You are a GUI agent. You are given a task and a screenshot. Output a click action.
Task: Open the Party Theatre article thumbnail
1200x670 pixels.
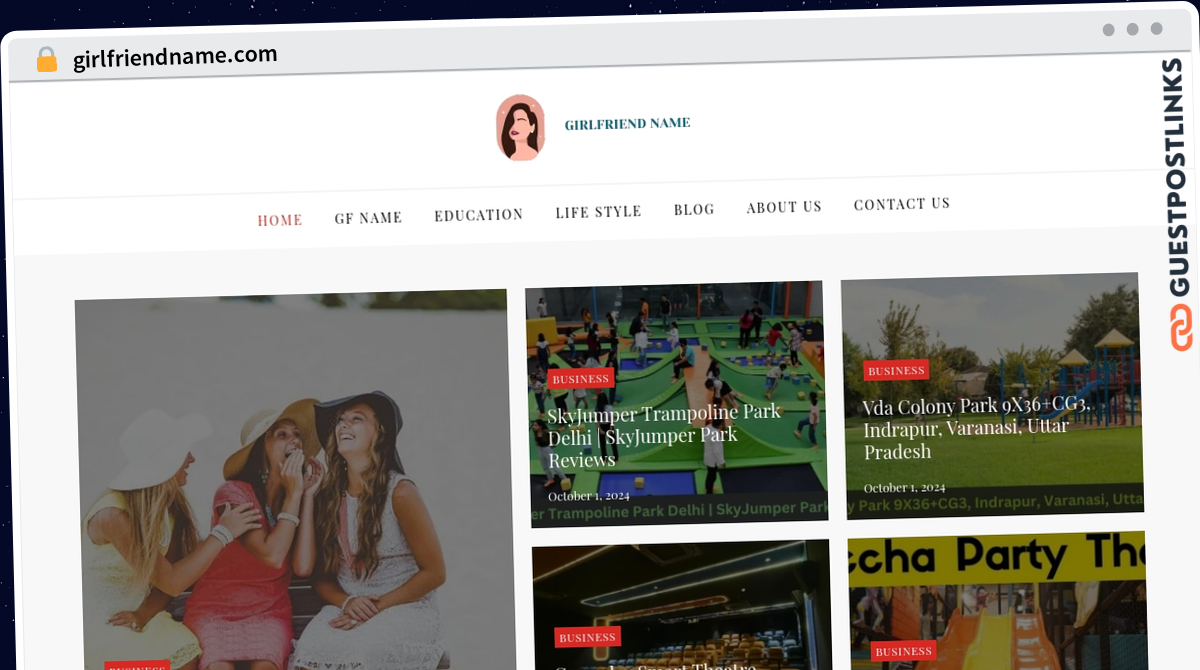[x=997, y=600]
